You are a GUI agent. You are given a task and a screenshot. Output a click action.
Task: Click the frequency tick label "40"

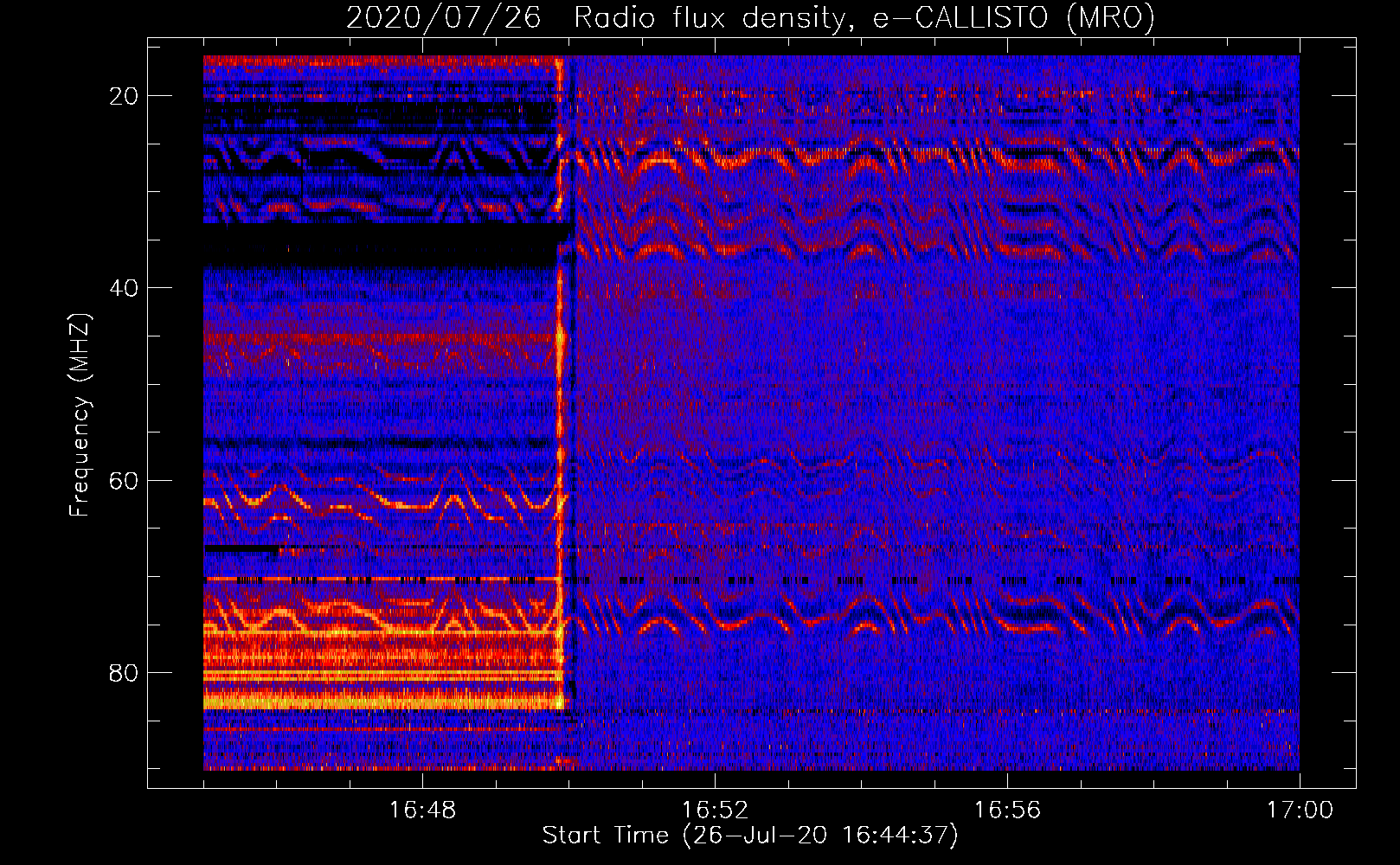tap(125, 288)
